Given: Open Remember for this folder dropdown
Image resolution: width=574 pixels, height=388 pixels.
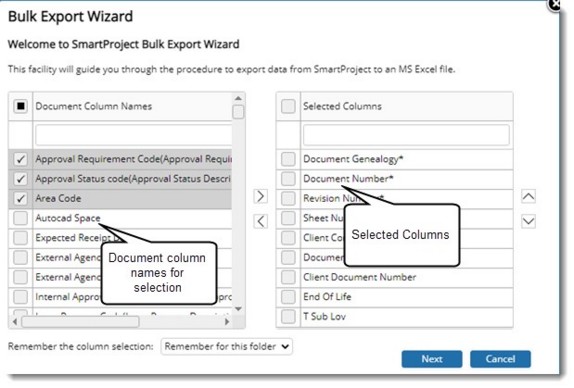Looking at the screenshot, I should coord(227,346).
